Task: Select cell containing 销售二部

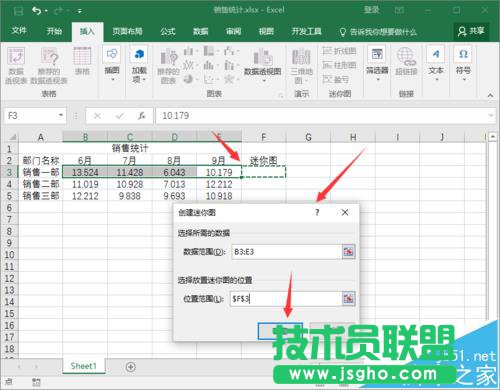Action: point(41,184)
